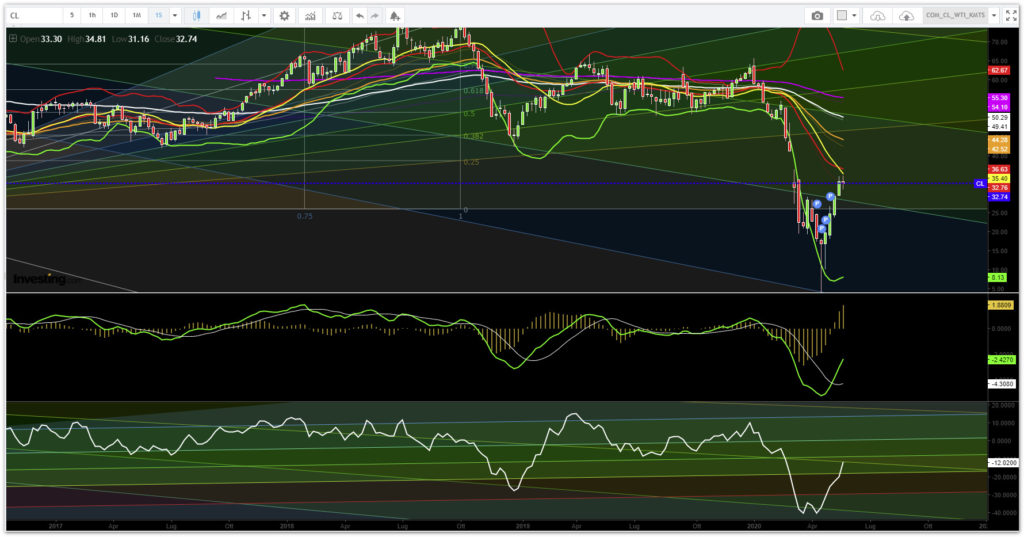Click the blue CL price line tag

(x=980, y=184)
